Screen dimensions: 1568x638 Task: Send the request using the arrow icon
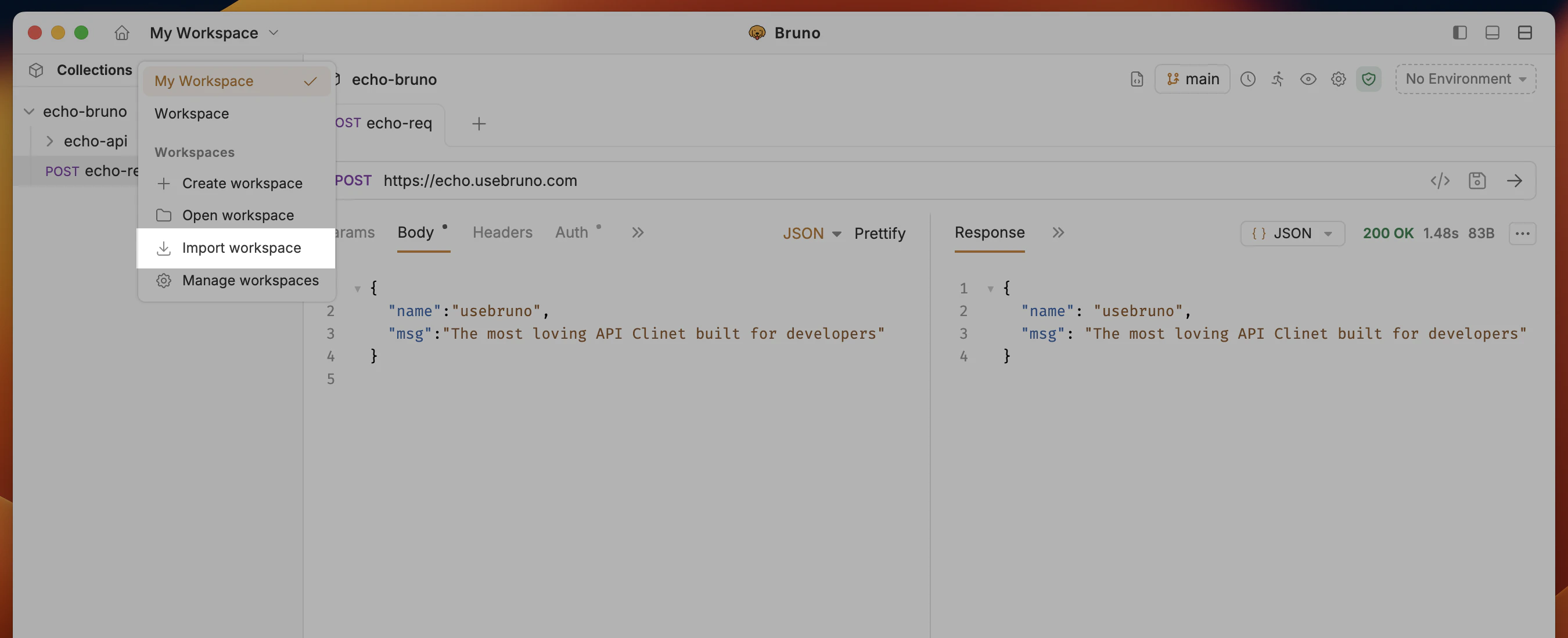point(1516,180)
